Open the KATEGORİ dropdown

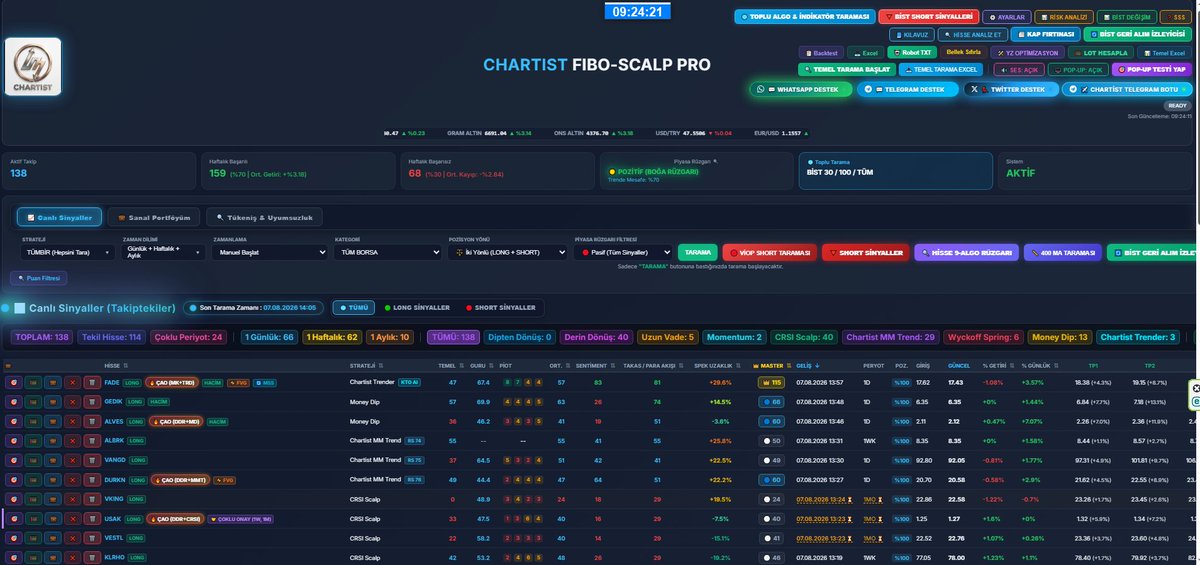[x=387, y=253]
